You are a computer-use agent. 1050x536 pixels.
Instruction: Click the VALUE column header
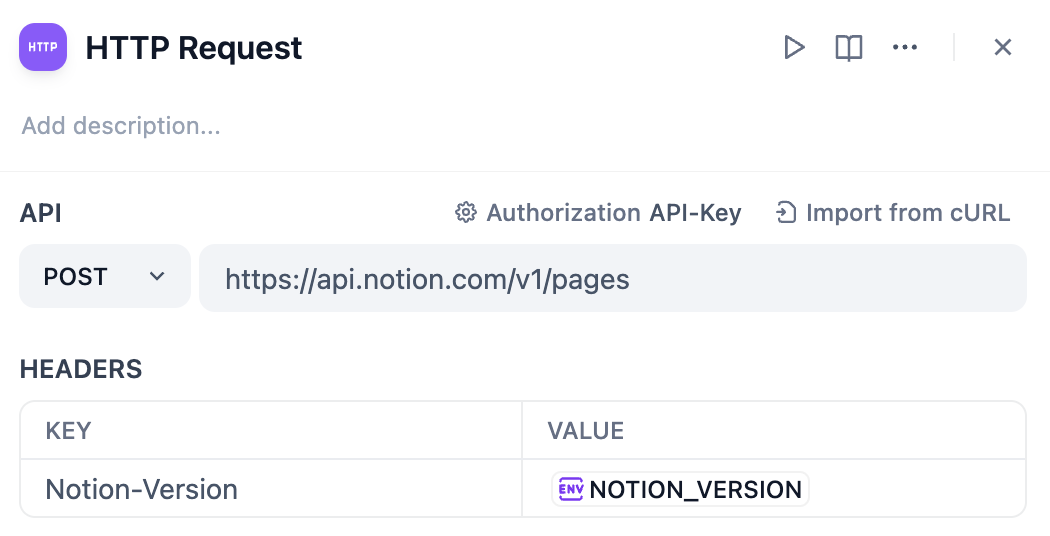pos(586,431)
